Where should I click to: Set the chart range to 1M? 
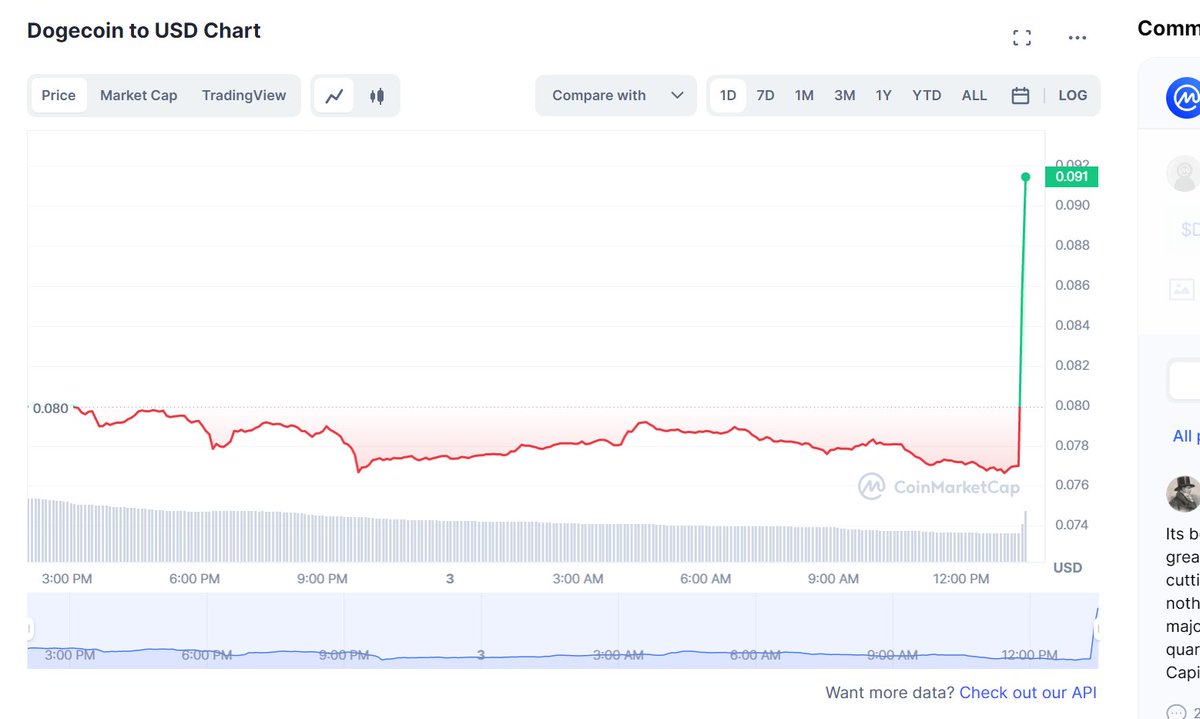click(804, 96)
